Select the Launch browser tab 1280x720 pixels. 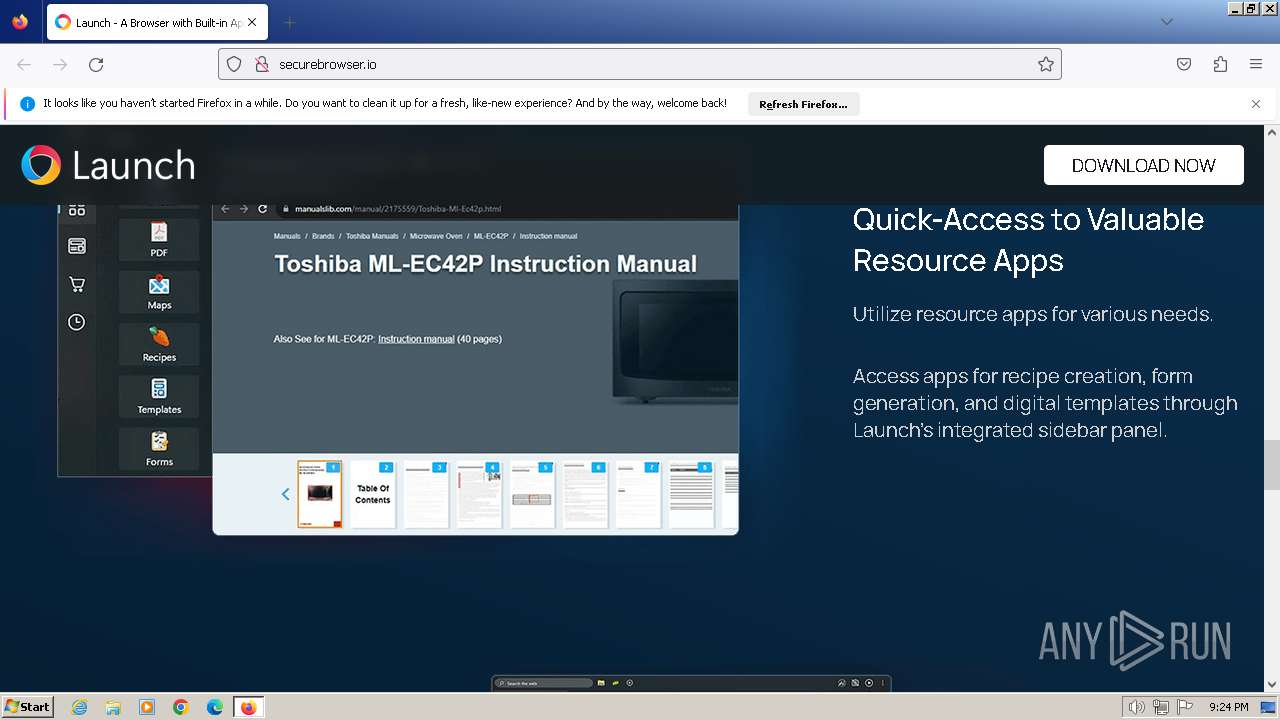[158, 22]
